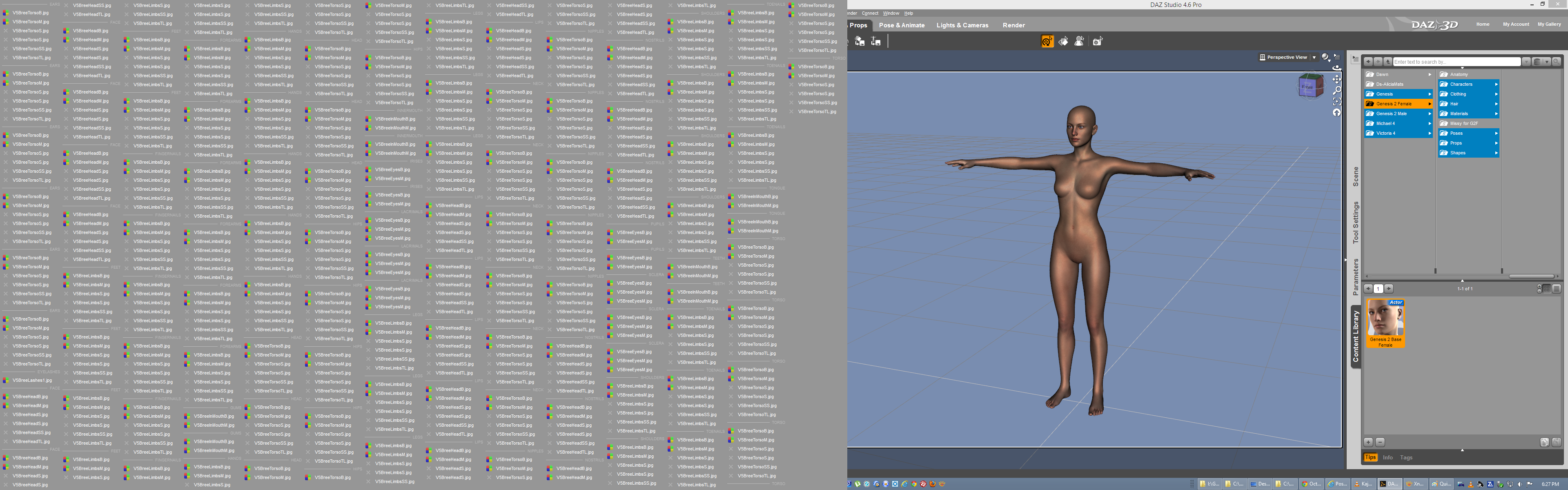This screenshot has width=1568, height=490.
Task: Click the viewport pan arrows control
Action: click(x=1337, y=79)
